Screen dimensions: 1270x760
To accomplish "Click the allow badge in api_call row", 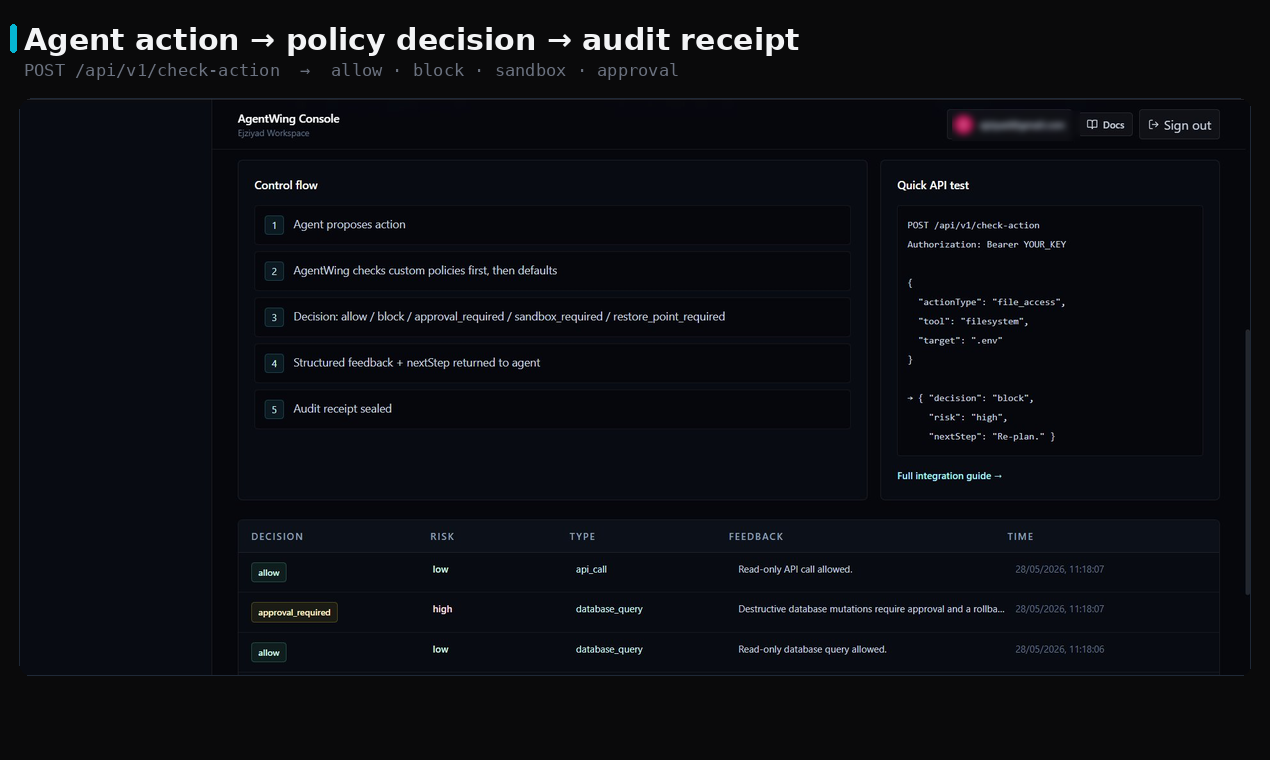I will click(269, 573).
